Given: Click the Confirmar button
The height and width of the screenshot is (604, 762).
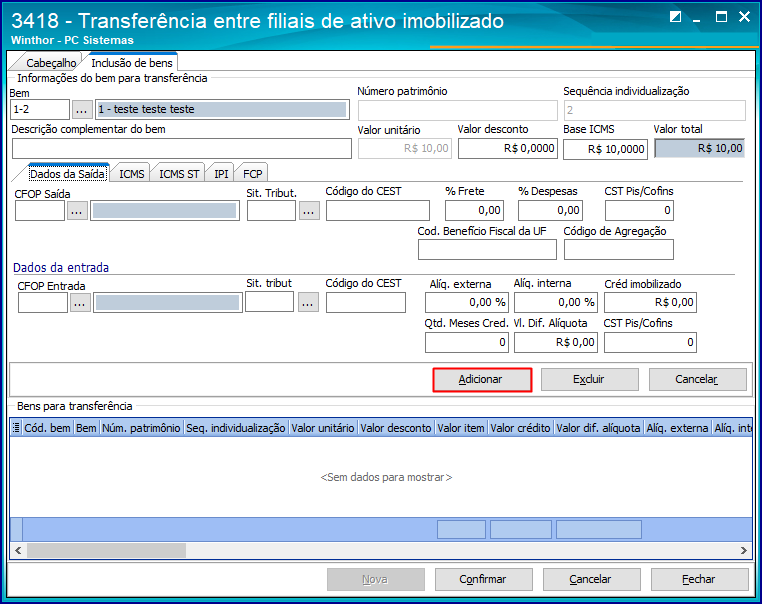Looking at the screenshot, I should (x=484, y=579).
